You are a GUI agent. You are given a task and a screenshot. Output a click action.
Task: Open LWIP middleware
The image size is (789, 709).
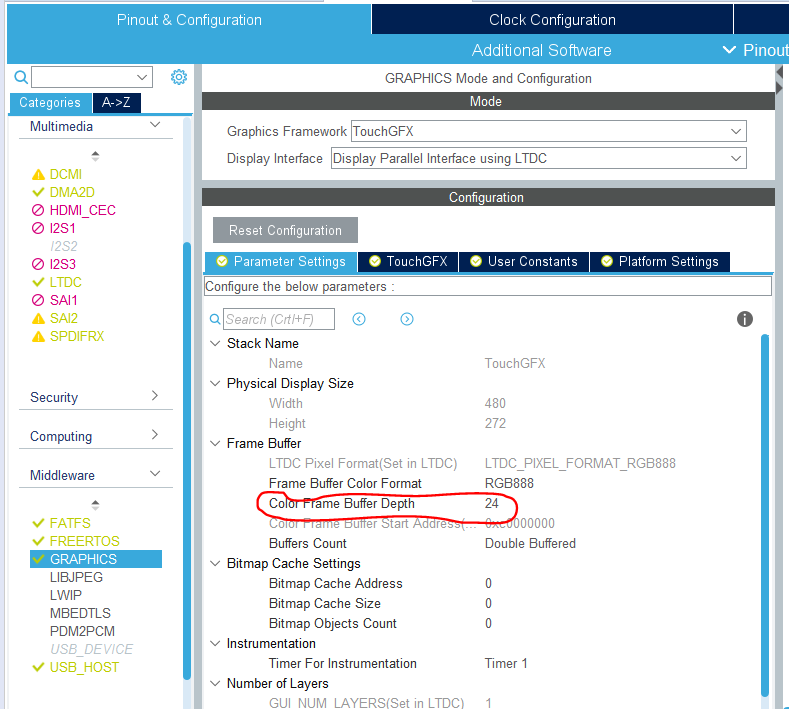pyautogui.click(x=65, y=595)
